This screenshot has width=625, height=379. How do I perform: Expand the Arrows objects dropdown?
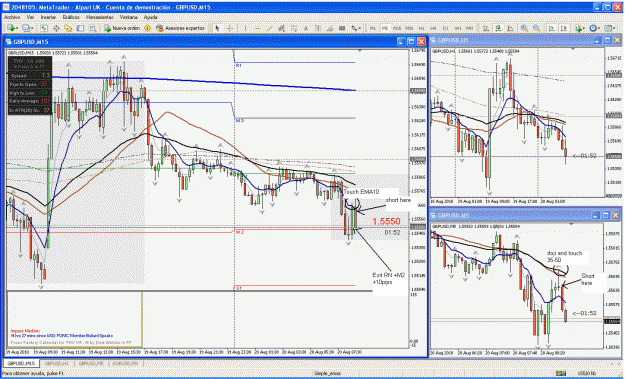pos(359,28)
